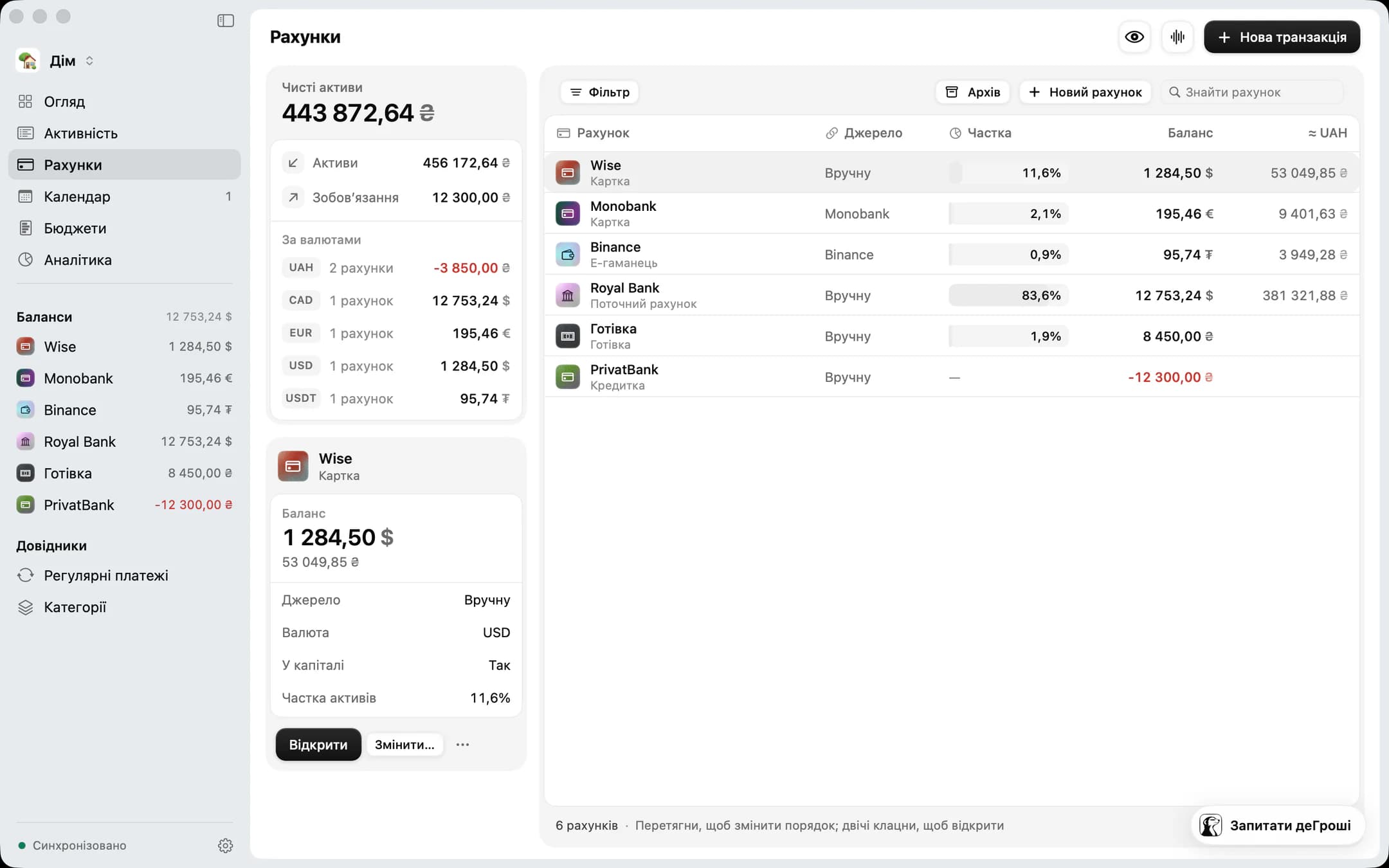Click the penguin assistant icon
Image resolution: width=1389 pixels, height=868 pixels.
point(1211,826)
